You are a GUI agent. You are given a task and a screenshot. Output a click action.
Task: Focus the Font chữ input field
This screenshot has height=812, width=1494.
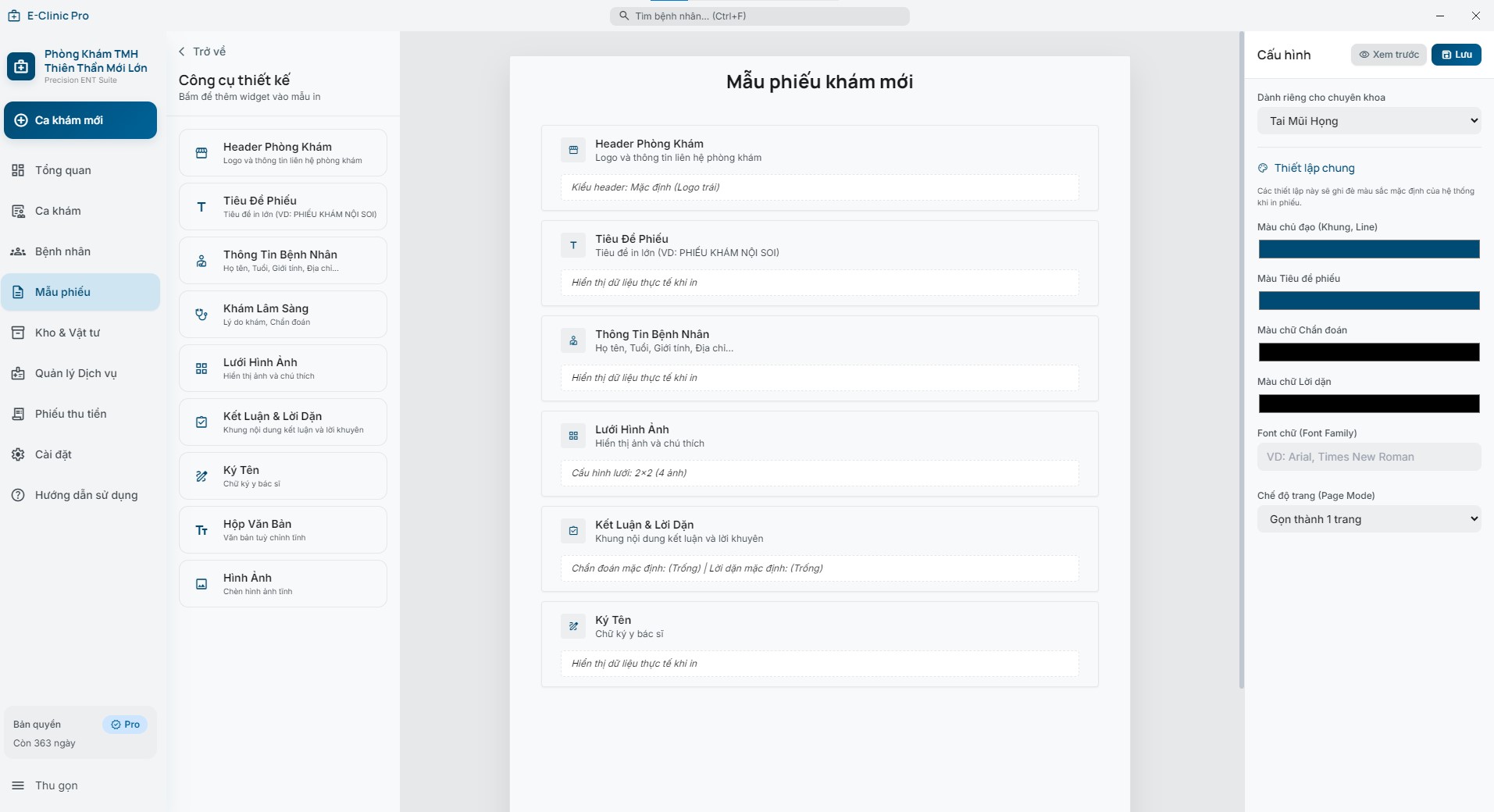click(x=1369, y=457)
